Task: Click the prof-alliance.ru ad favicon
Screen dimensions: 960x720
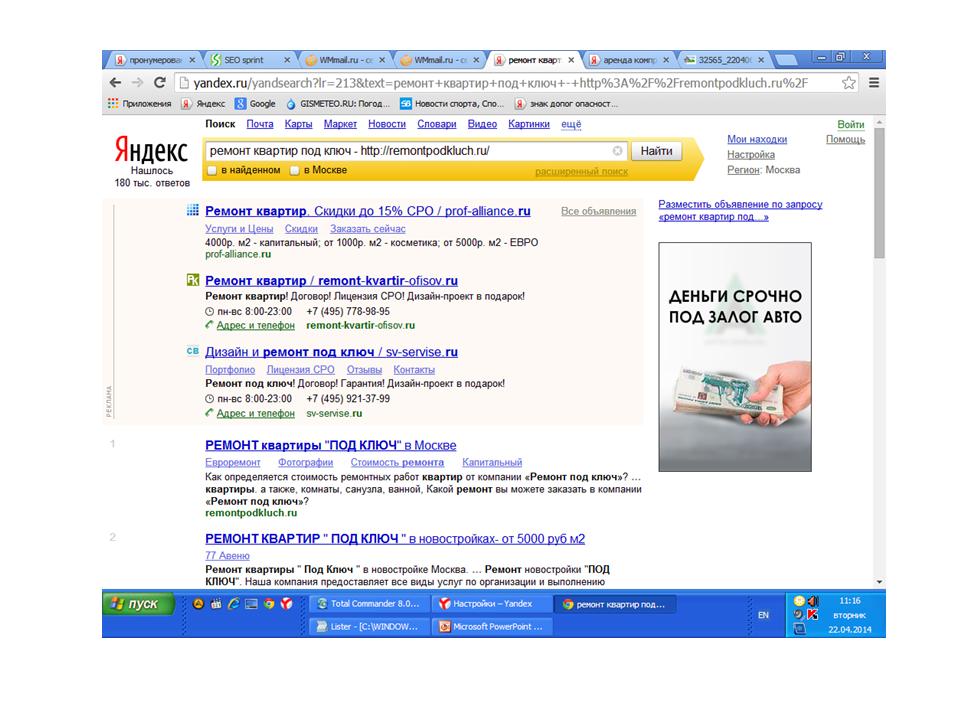Action: coord(192,211)
